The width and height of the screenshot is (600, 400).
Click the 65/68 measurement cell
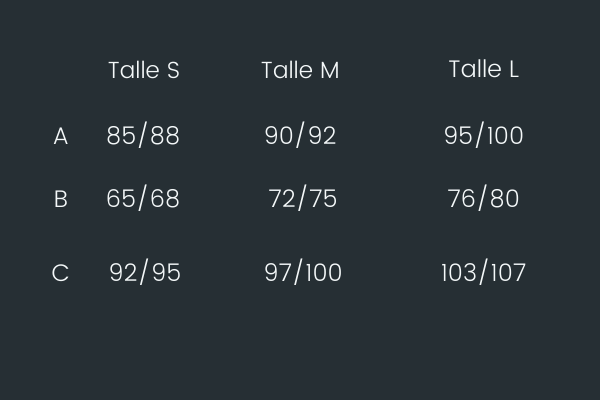pyautogui.click(x=143, y=198)
